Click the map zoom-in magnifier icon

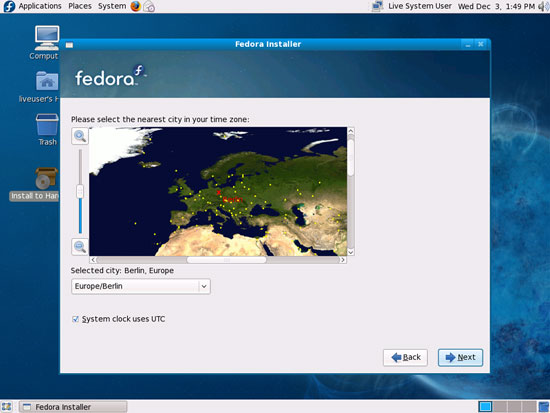click(x=80, y=136)
